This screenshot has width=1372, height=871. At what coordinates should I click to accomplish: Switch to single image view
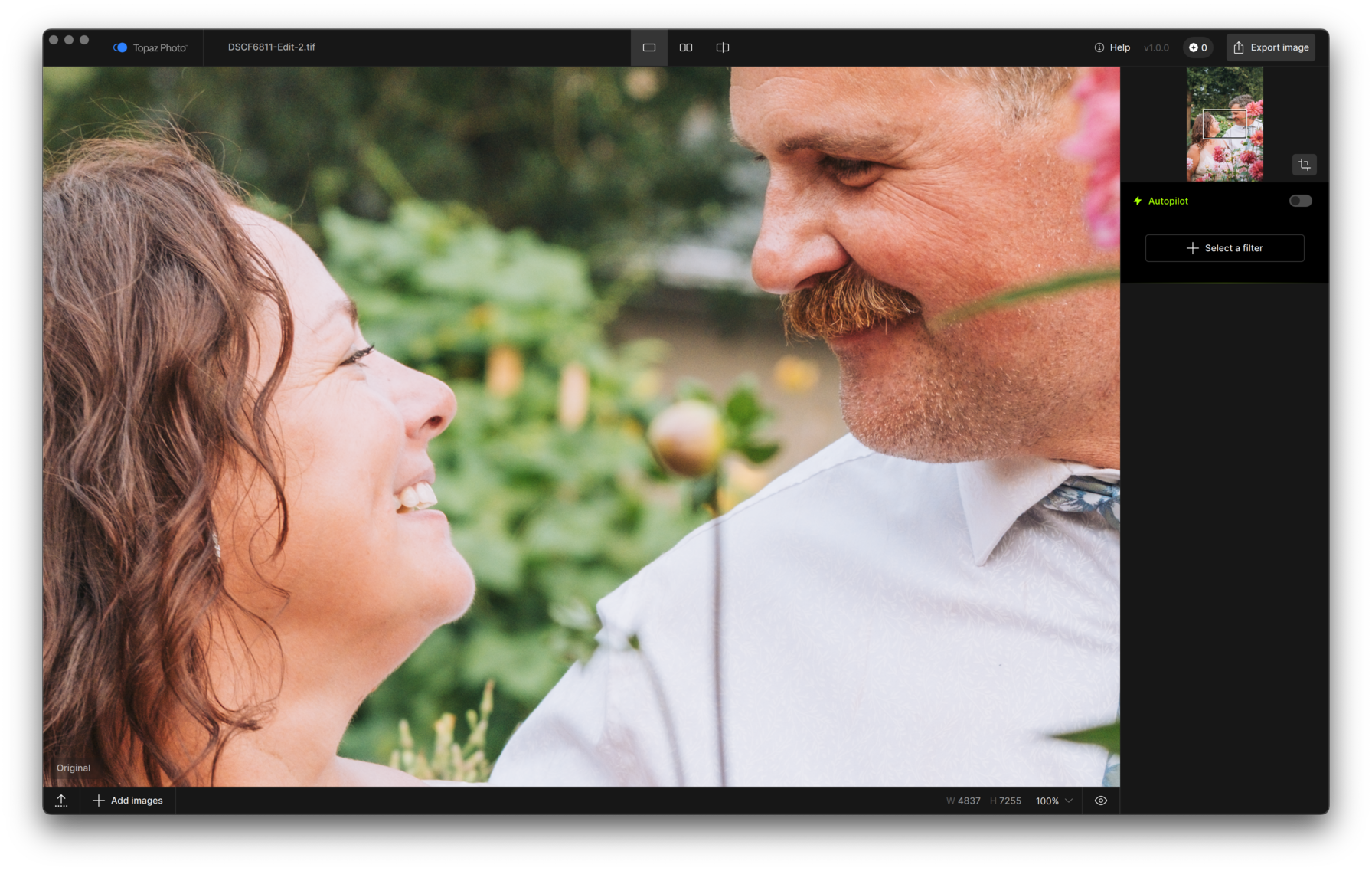click(x=648, y=47)
